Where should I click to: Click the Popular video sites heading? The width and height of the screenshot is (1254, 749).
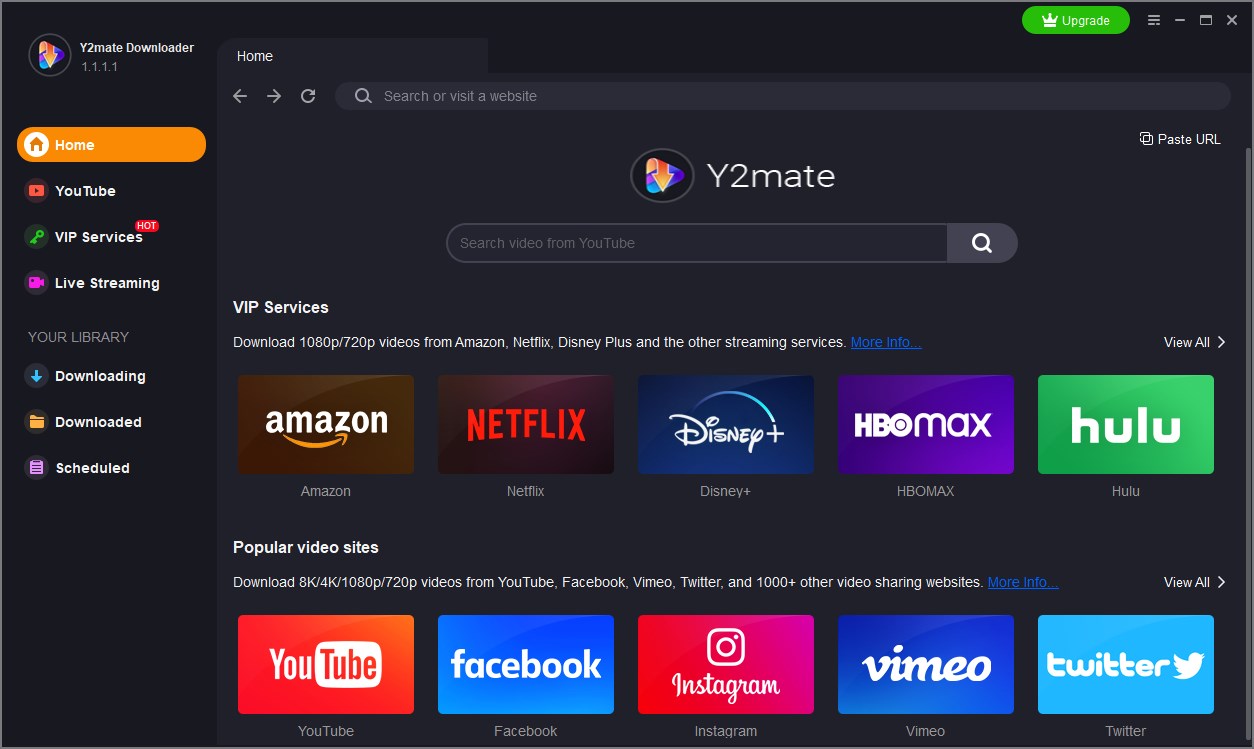tap(306, 547)
